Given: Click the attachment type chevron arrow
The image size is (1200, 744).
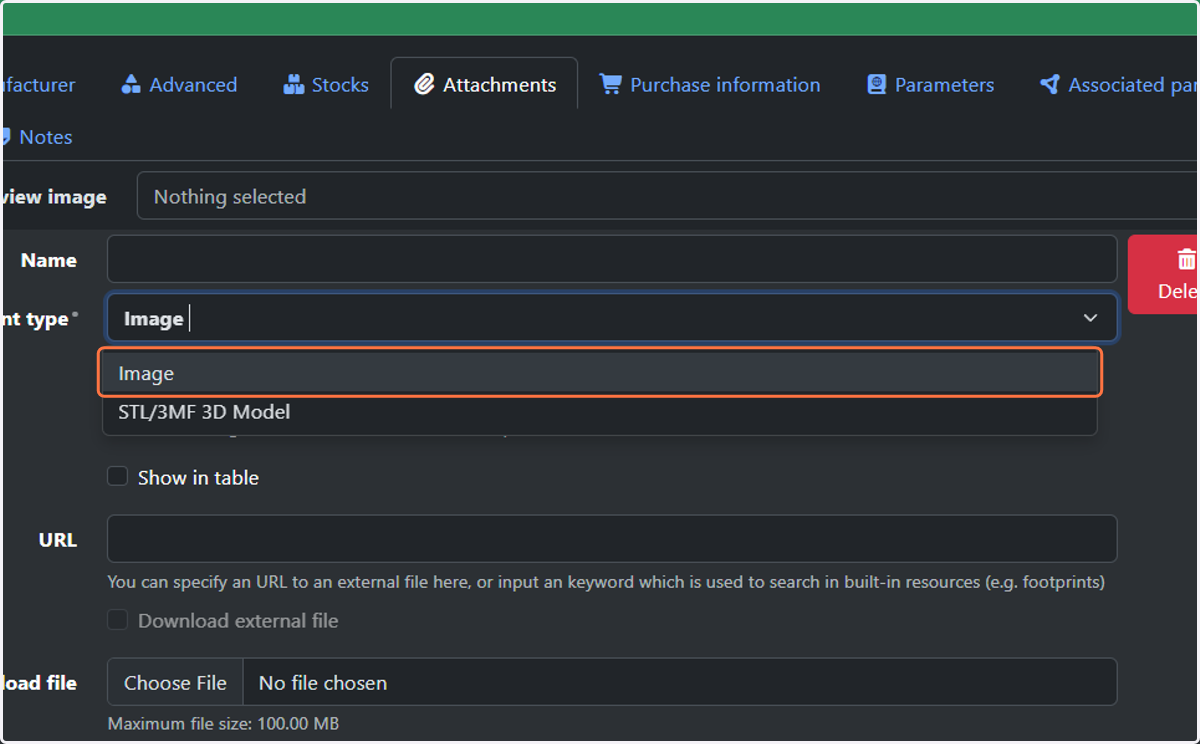Looking at the screenshot, I should (x=1090, y=318).
